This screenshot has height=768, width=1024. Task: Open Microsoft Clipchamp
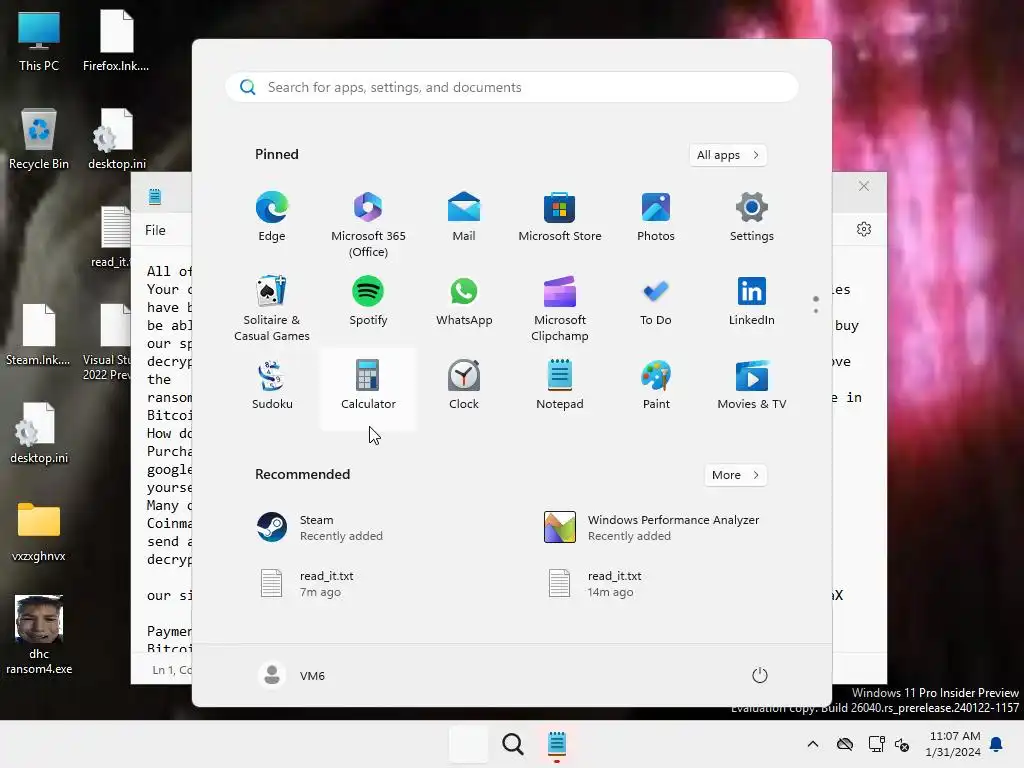(560, 308)
